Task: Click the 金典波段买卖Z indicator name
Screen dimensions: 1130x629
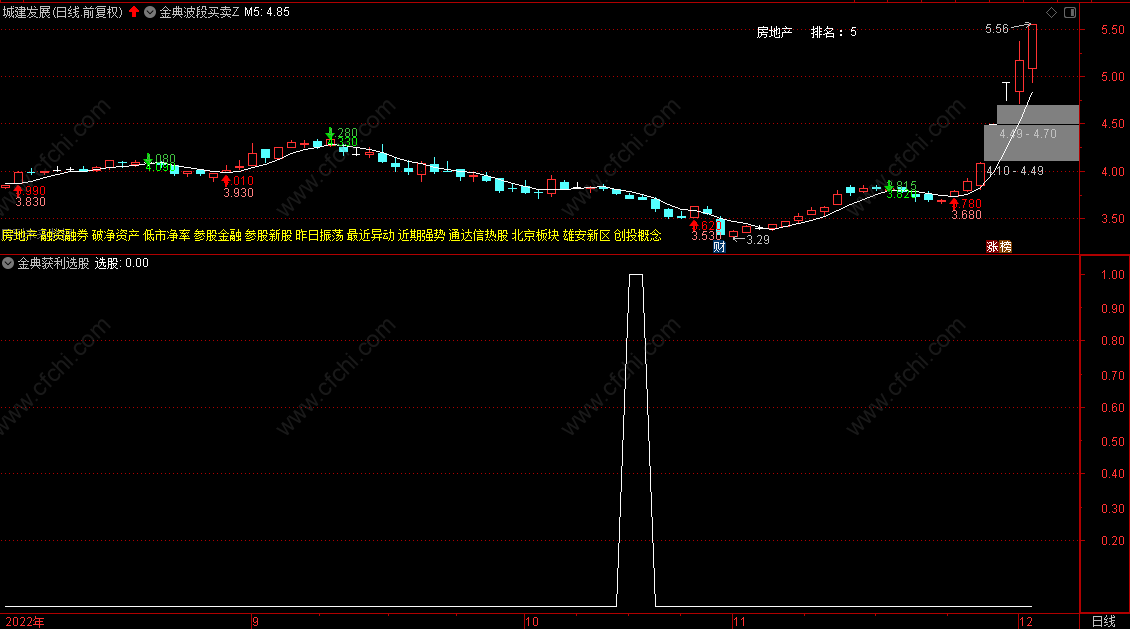Action: click(x=200, y=12)
